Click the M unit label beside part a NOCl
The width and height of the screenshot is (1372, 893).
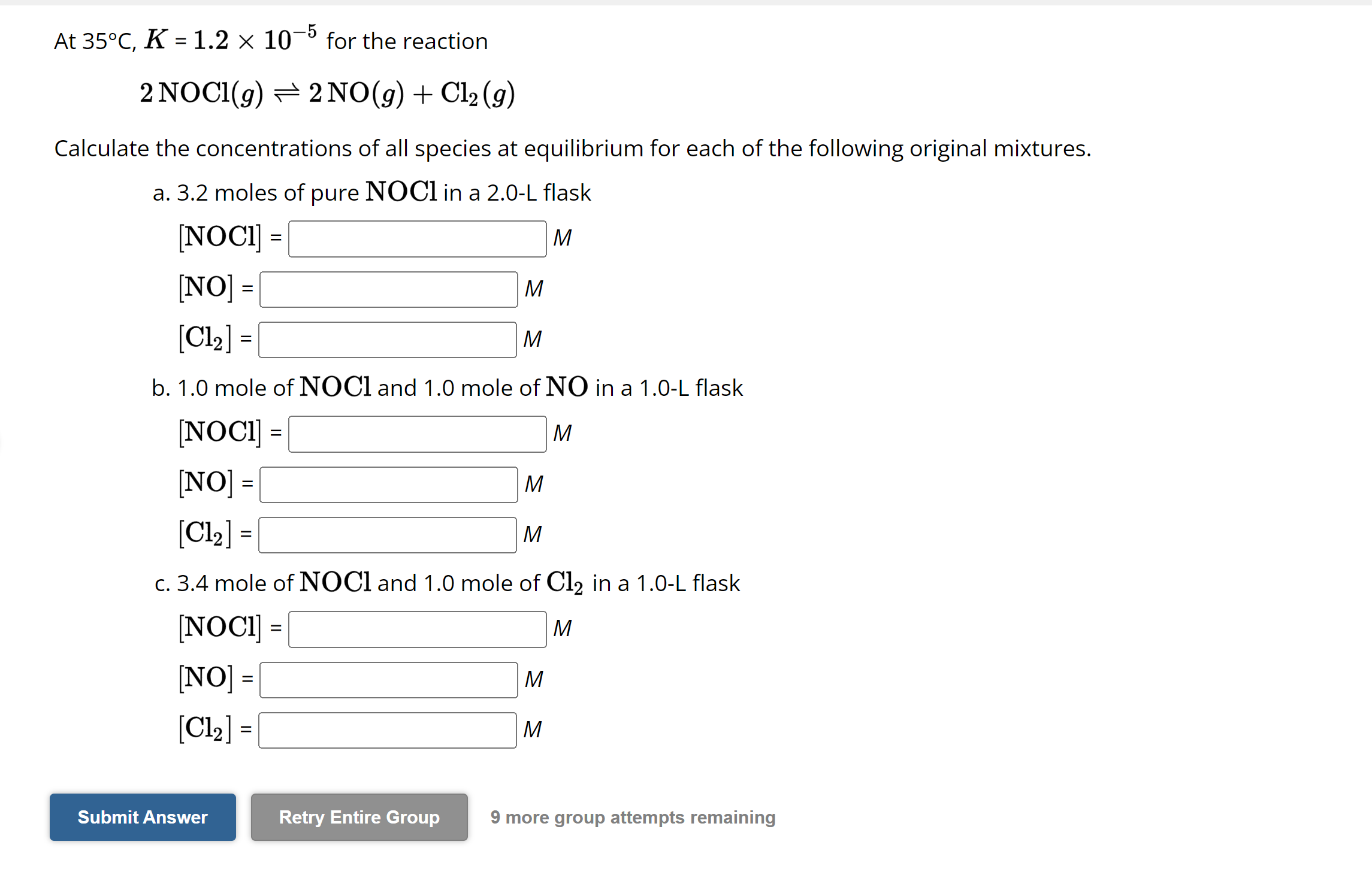(x=563, y=237)
